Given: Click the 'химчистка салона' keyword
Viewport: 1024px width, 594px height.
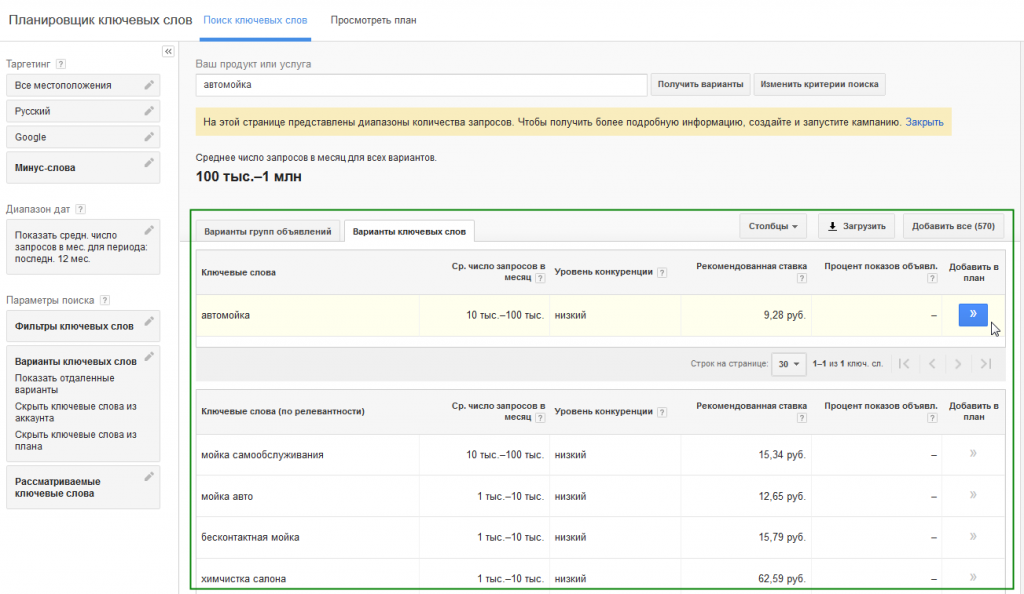Looking at the screenshot, I should [243, 578].
